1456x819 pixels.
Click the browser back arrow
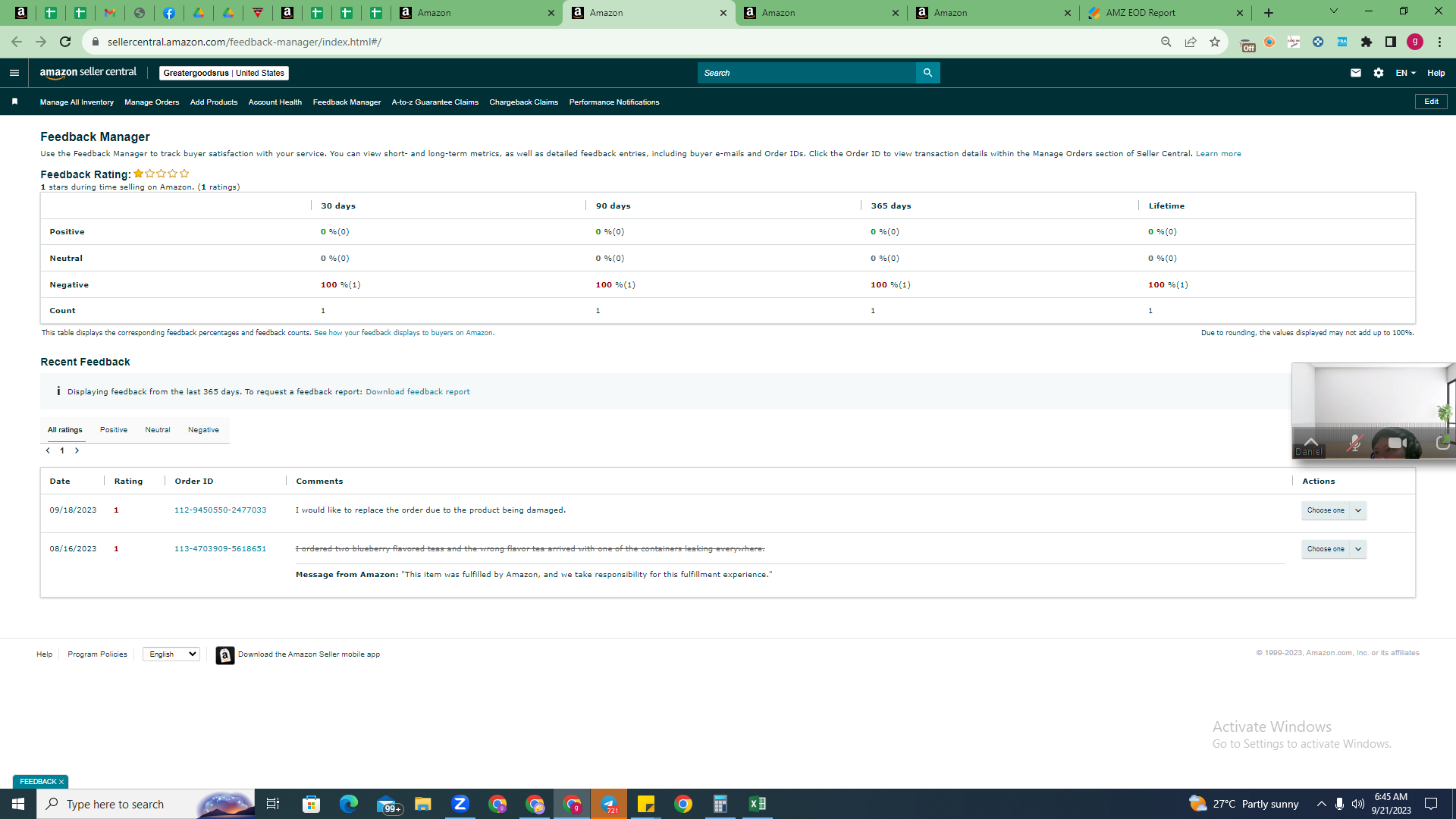tap(17, 42)
